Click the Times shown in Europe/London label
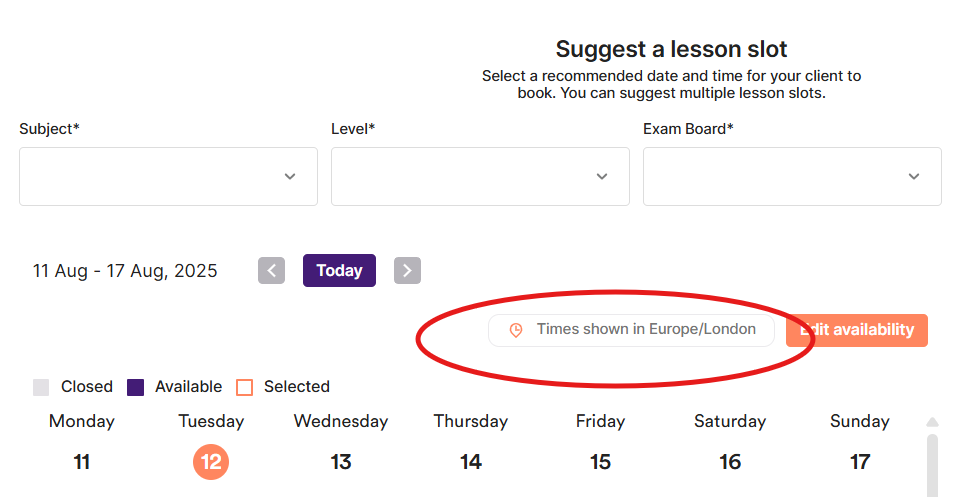The image size is (957, 497). point(645,330)
